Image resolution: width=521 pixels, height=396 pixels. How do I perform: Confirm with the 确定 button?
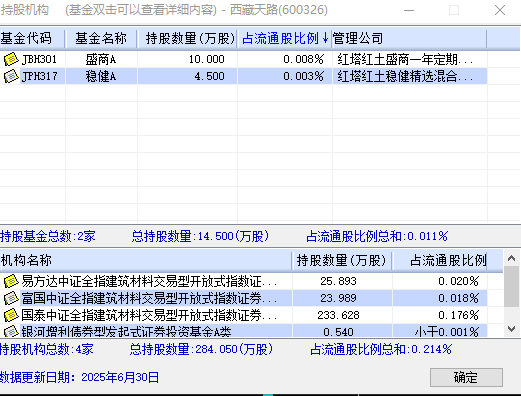[x=466, y=377]
